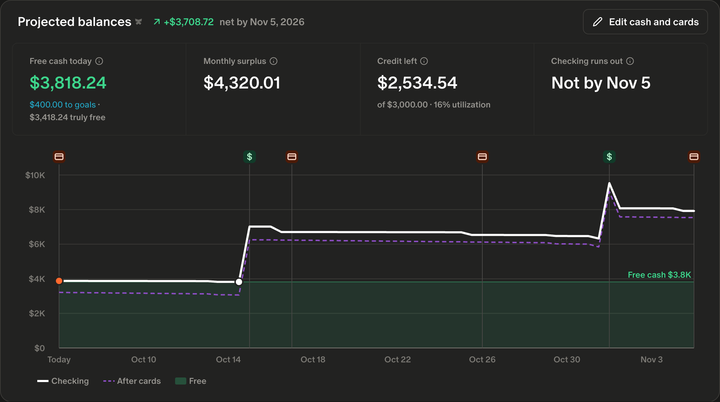This screenshot has width=720, height=402.
Task: Click the Oct 26 x-axis label
Action: (482, 359)
